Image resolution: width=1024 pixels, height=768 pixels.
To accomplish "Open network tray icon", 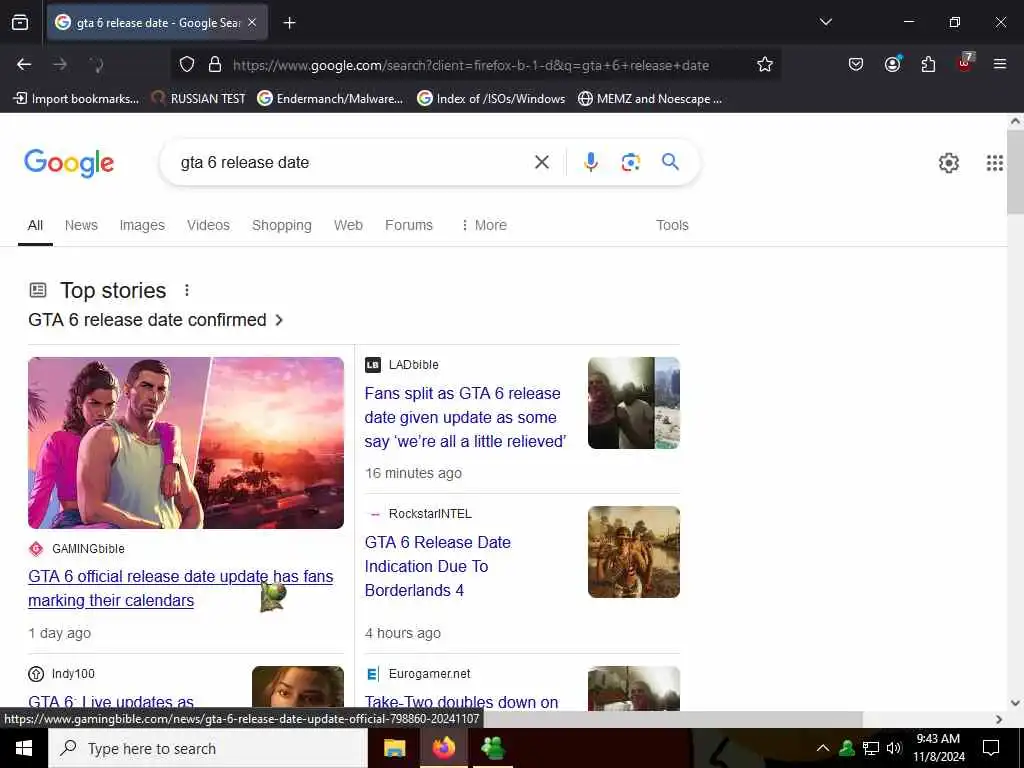I will pos(871,748).
